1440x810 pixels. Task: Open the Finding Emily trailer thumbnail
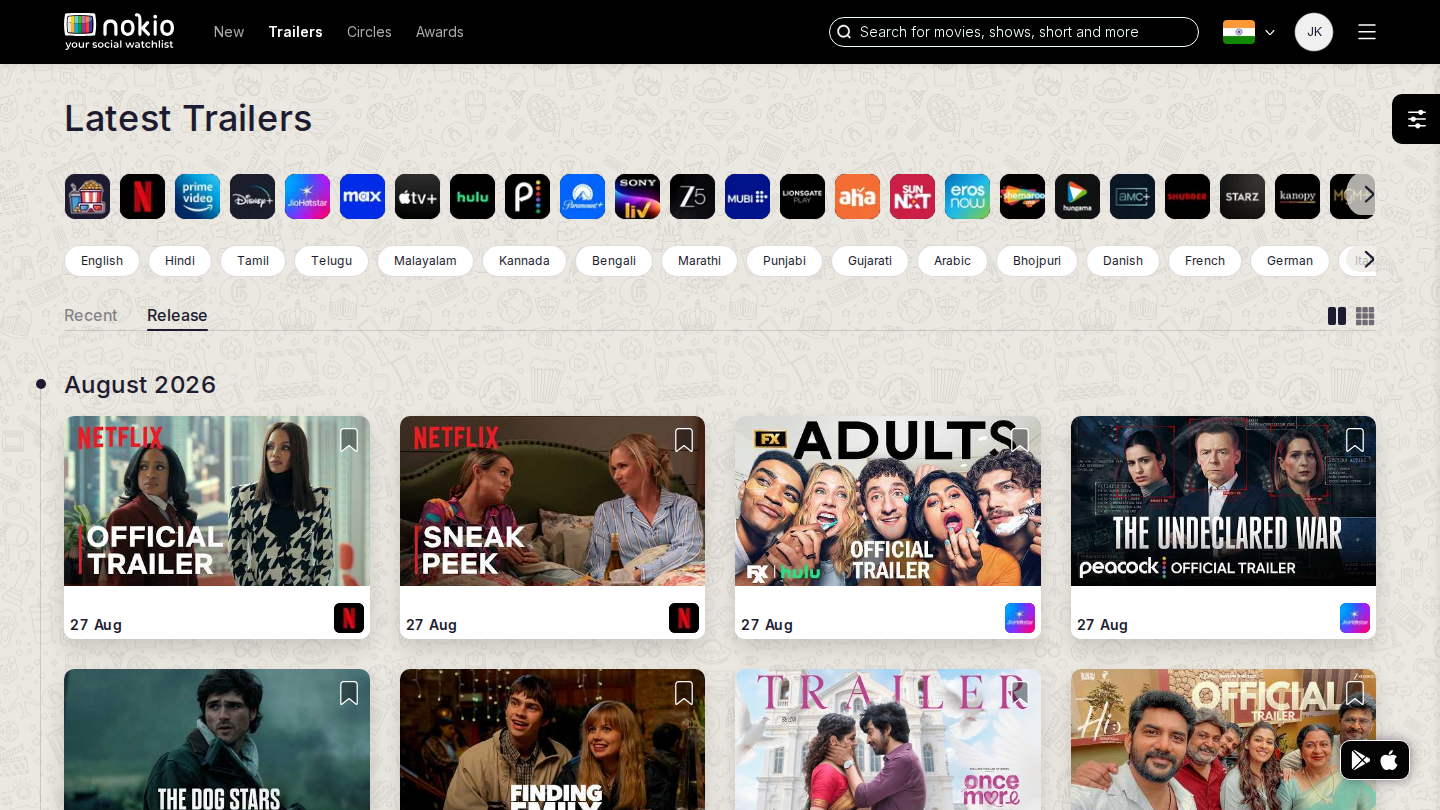[x=552, y=740]
